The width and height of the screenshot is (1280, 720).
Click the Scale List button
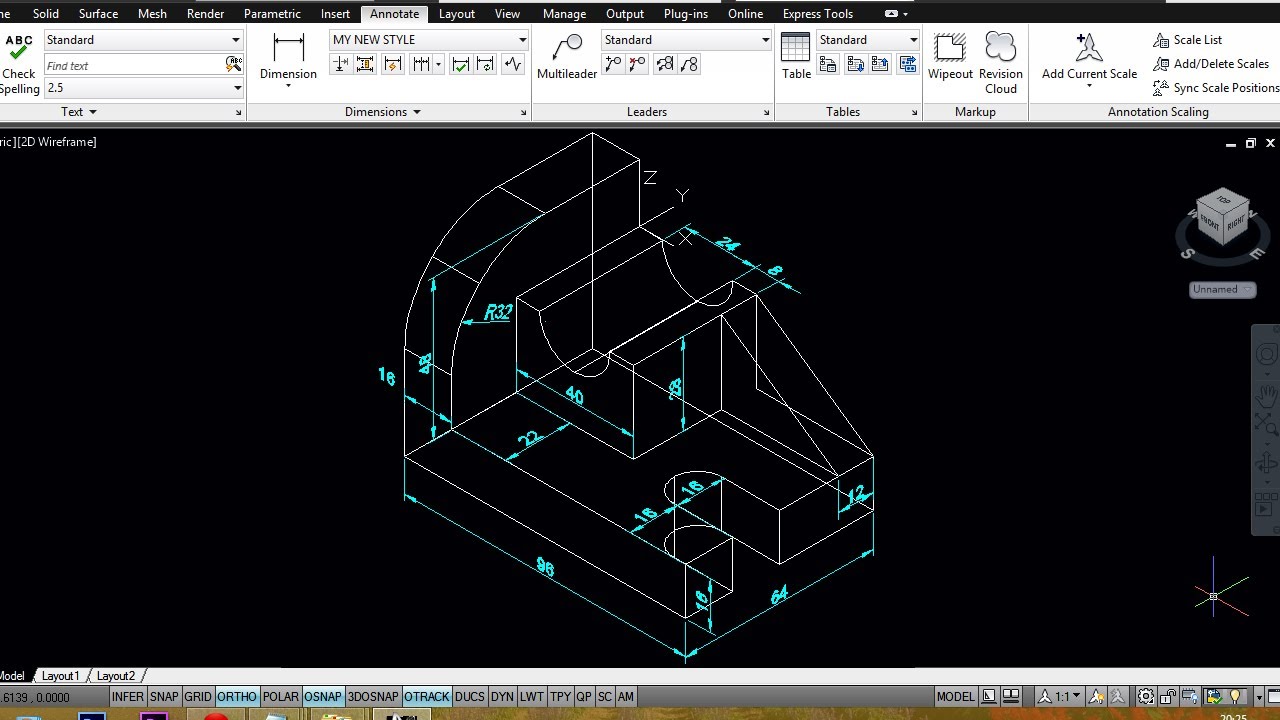pyautogui.click(x=1188, y=40)
